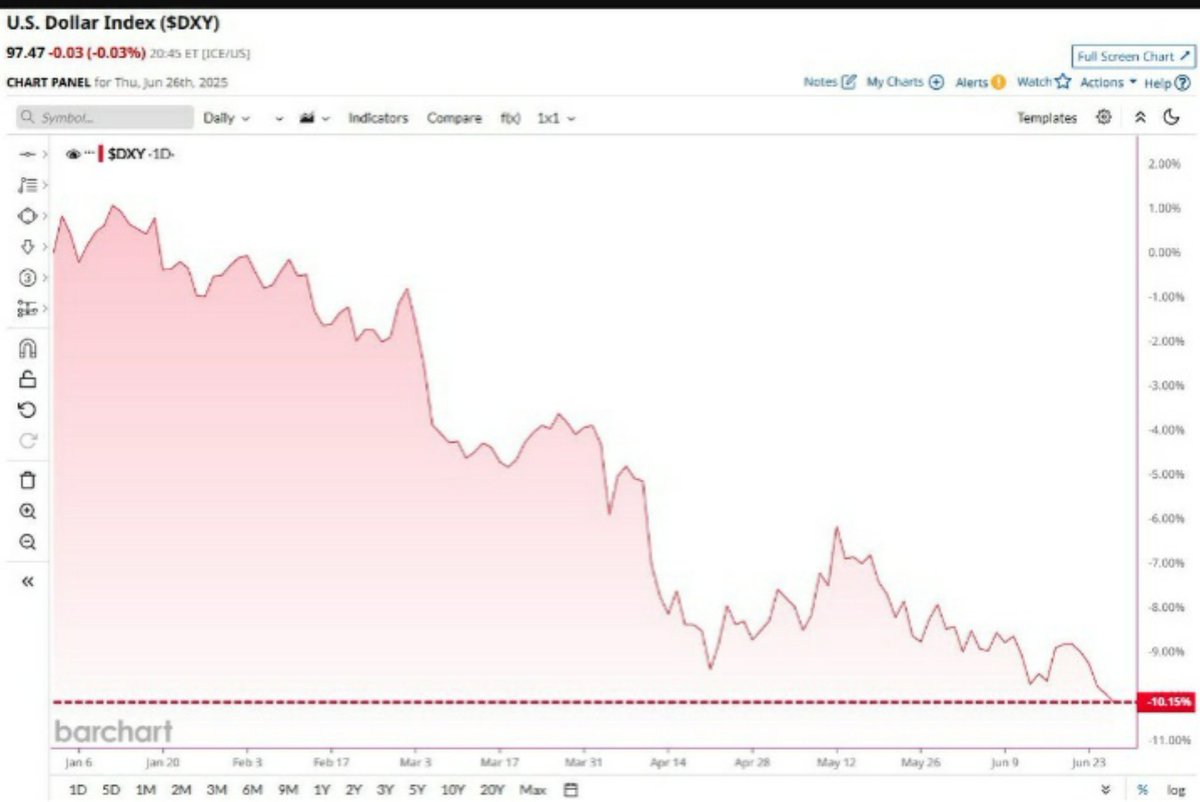The height and width of the screenshot is (802, 1200).
Task: Open Full Screen Chart
Action: coord(1133,56)
